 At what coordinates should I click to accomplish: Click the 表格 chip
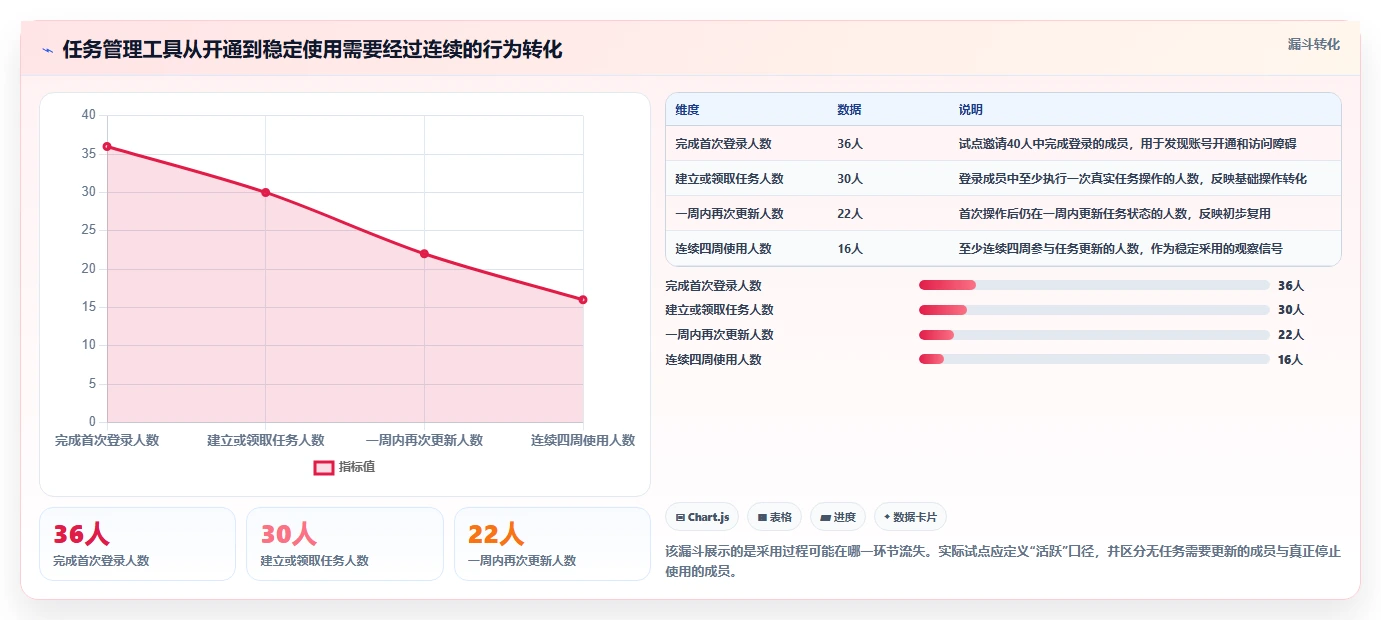pyautogui.click(x=774, y=517)
